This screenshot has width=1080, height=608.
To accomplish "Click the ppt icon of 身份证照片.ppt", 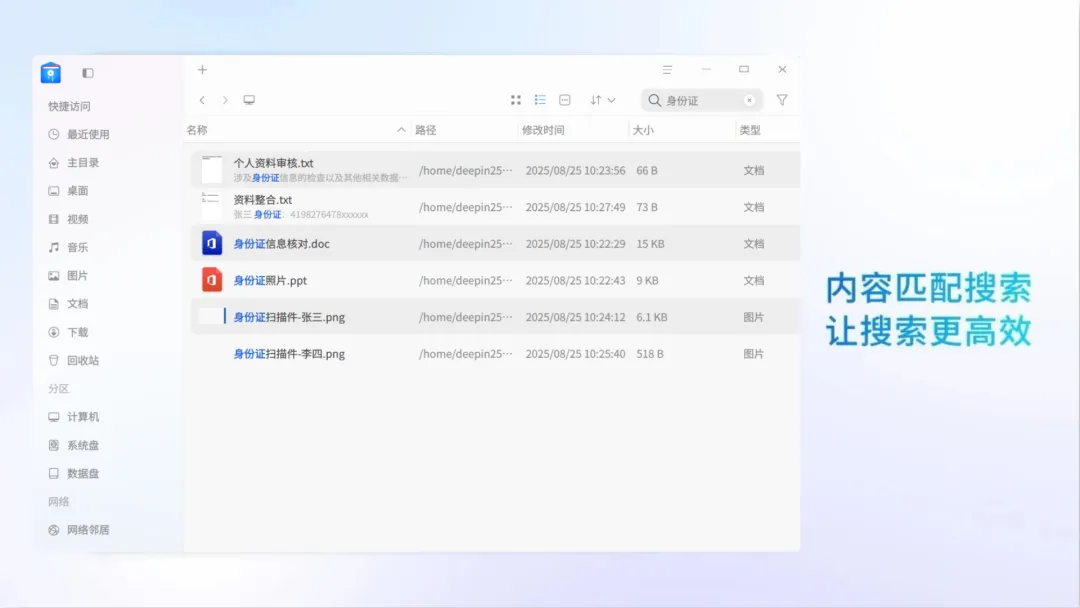I will (211, 280).
